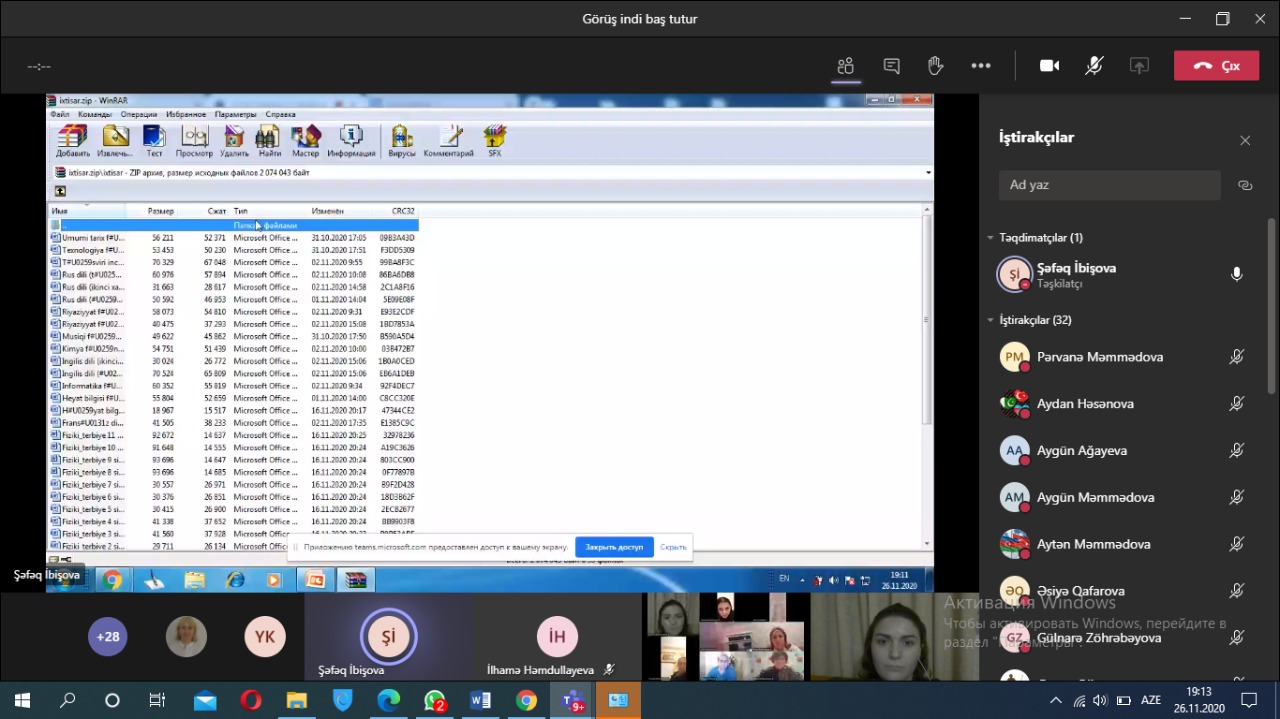Click Aydan Həsənova's muted mic icon
This screenshot has width=1280, height=719.
click(x=1237, y=404)
